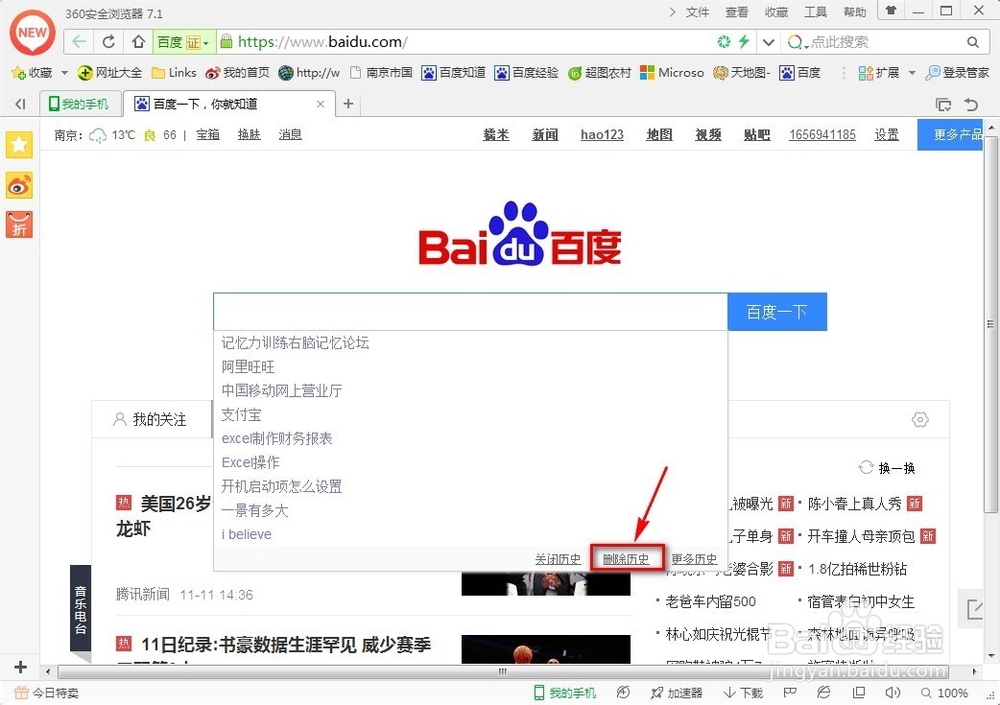Click 换一换 refresh hot news
Viewport: 1000px width, 705px height.
click(x=887, y=468)
